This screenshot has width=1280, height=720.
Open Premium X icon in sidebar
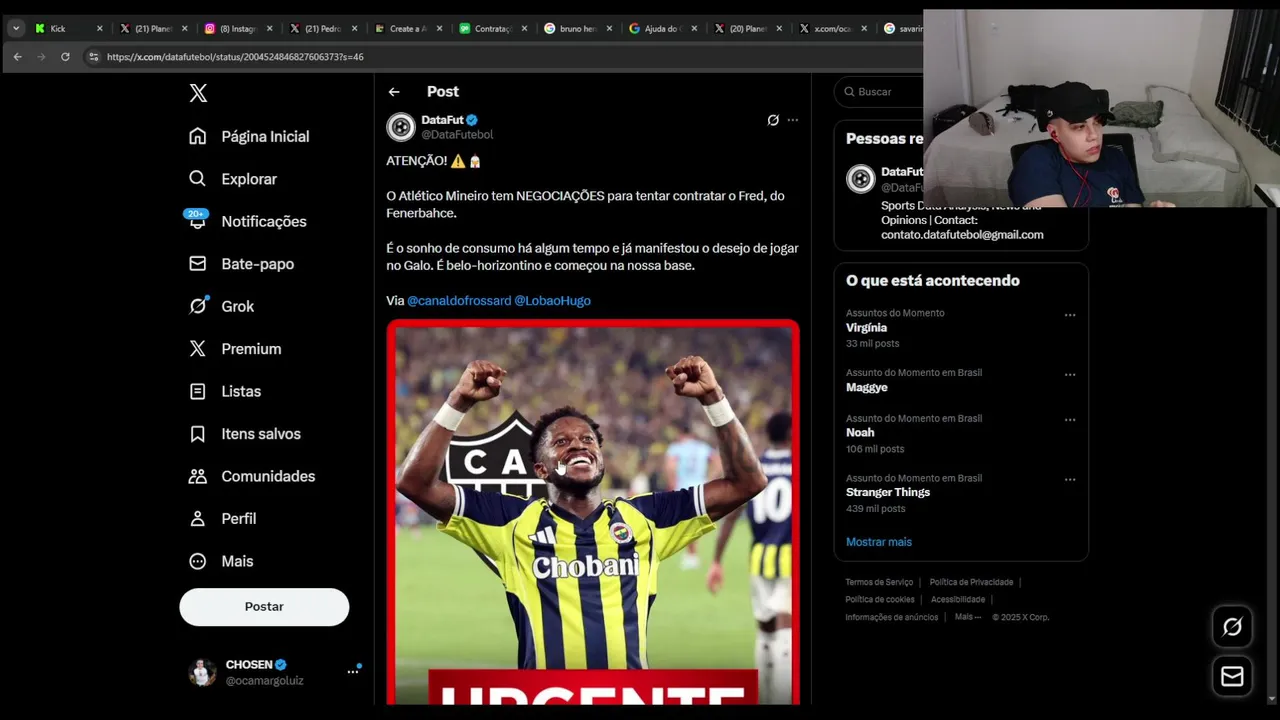[198, 349]
